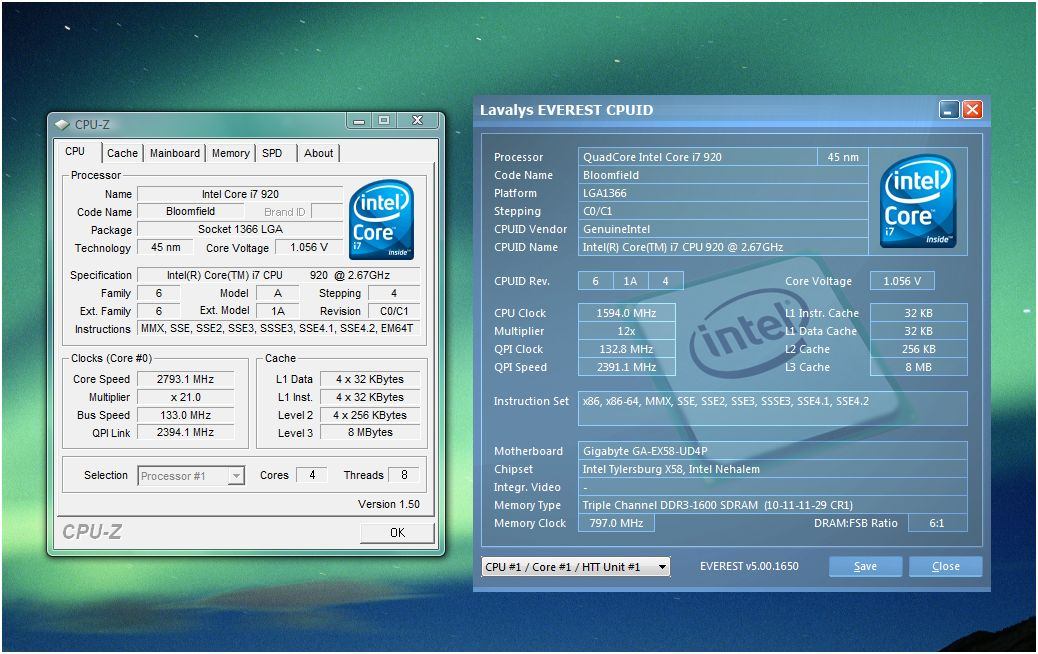The height and width of the screenshot is (654, 1038).
Task: Switch to the Cache tab
Action: [122, 153]
